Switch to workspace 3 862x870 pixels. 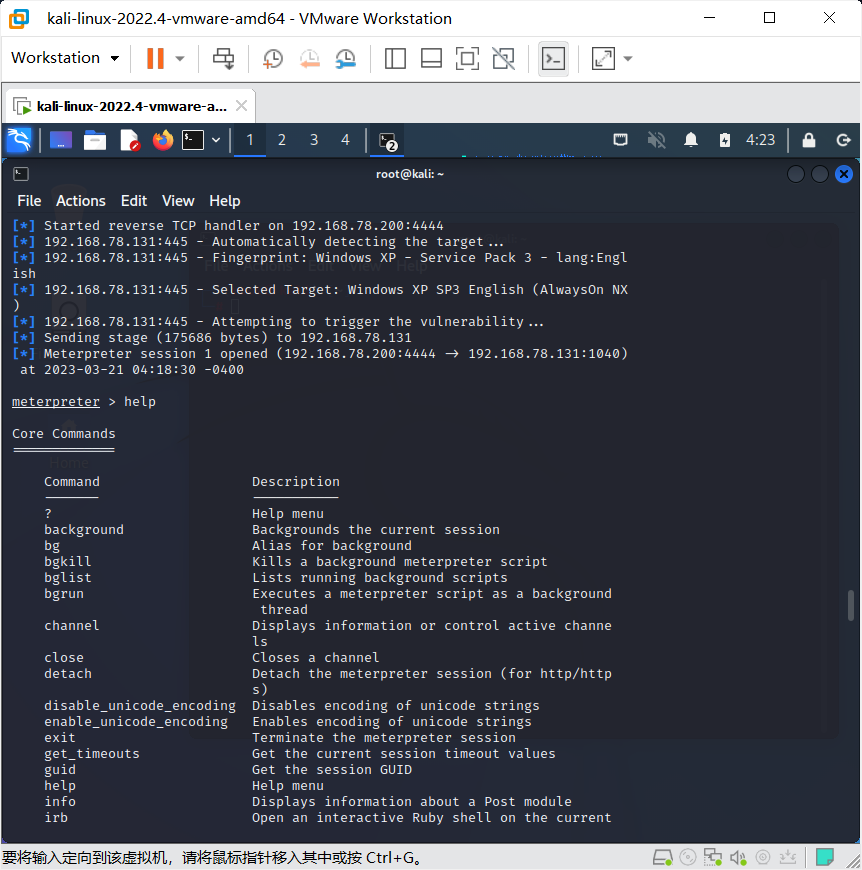(x=314, y=140)
